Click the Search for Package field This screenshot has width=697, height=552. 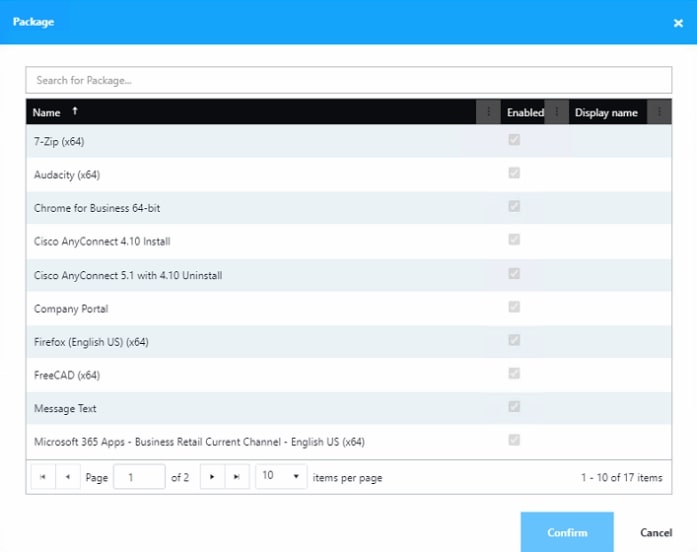348,80
